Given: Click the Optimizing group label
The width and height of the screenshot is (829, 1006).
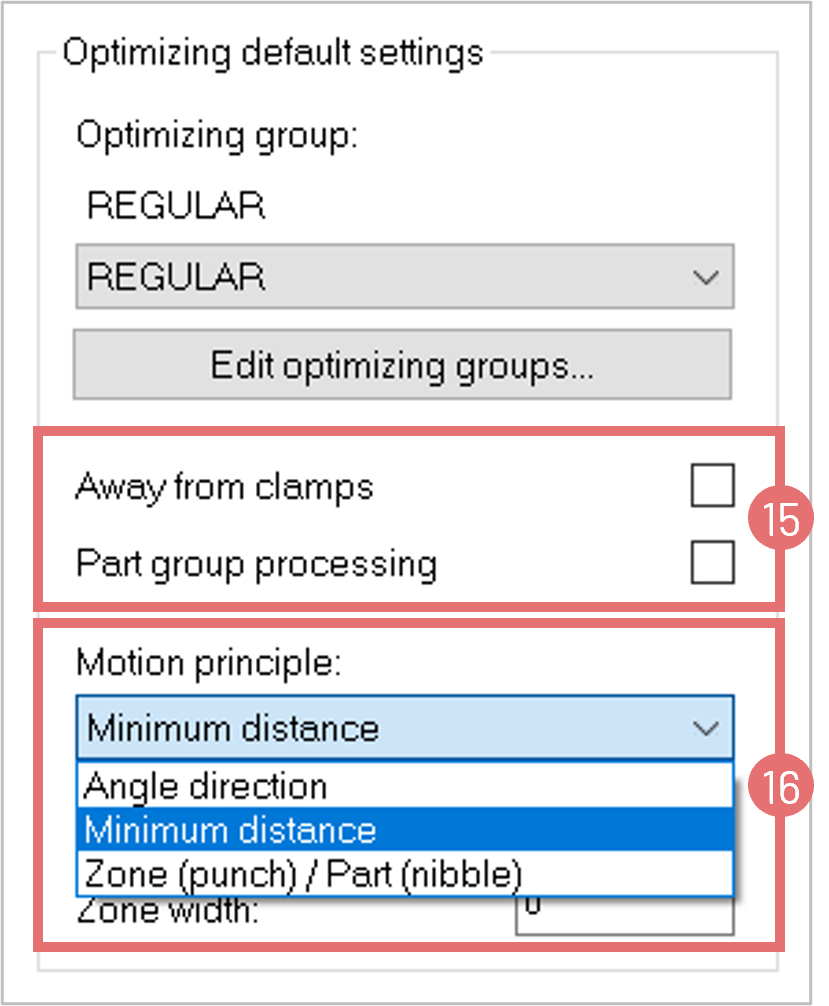Looking at the screenshot, I should click(216, 134).
